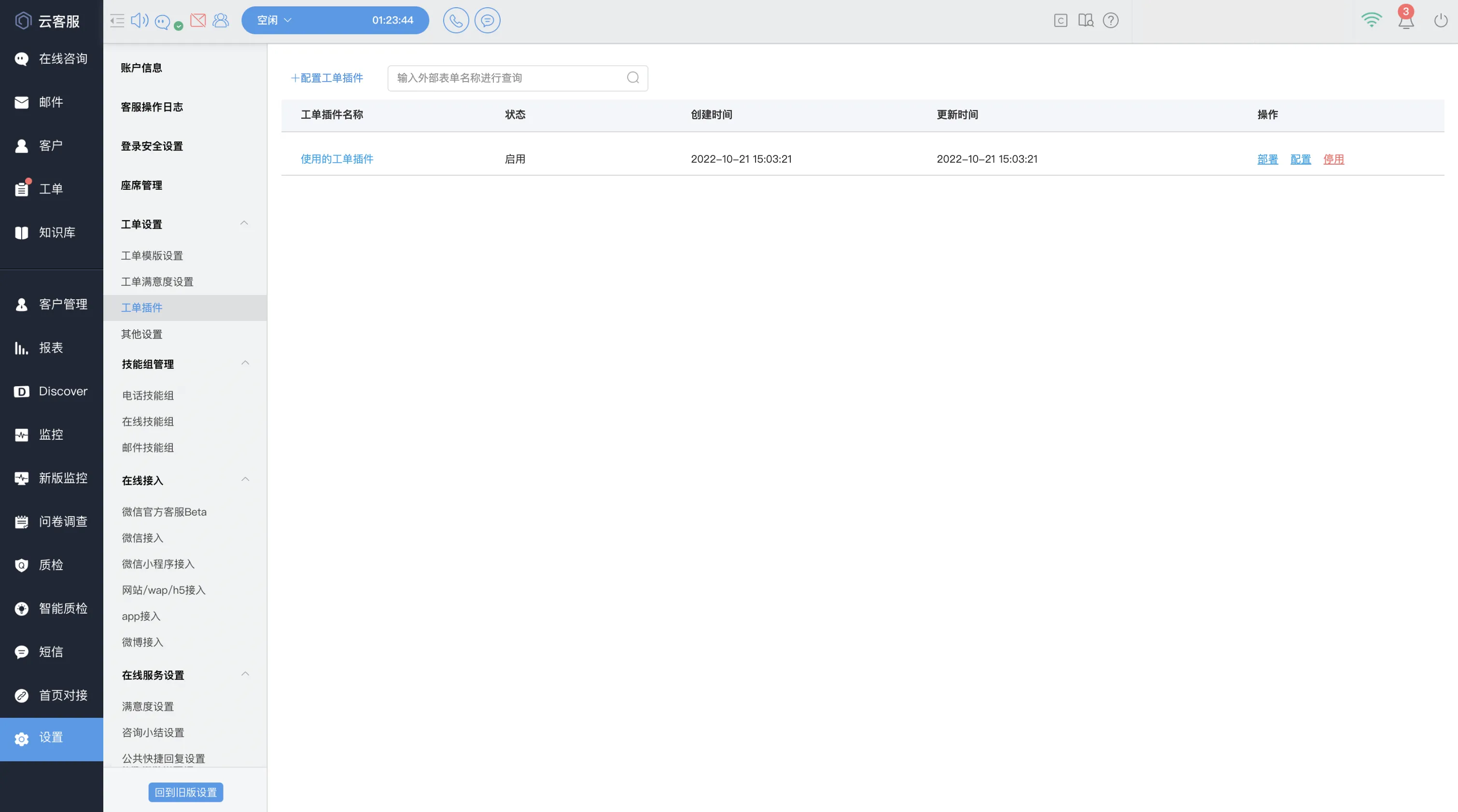Viewport: 1458px width, 812px height.
Task: Select 工单插件 menu item
Action: [185, 308]
